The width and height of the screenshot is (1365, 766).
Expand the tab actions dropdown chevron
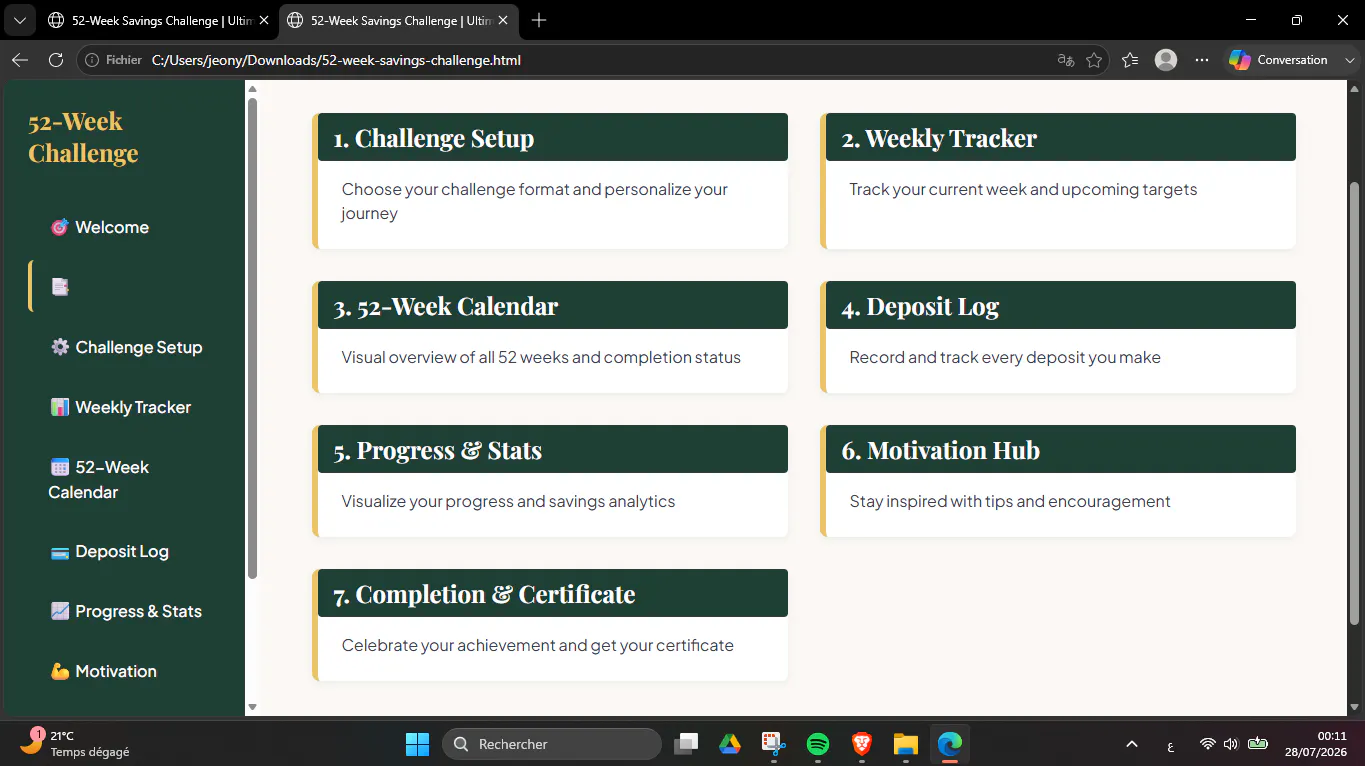[19, 20]
